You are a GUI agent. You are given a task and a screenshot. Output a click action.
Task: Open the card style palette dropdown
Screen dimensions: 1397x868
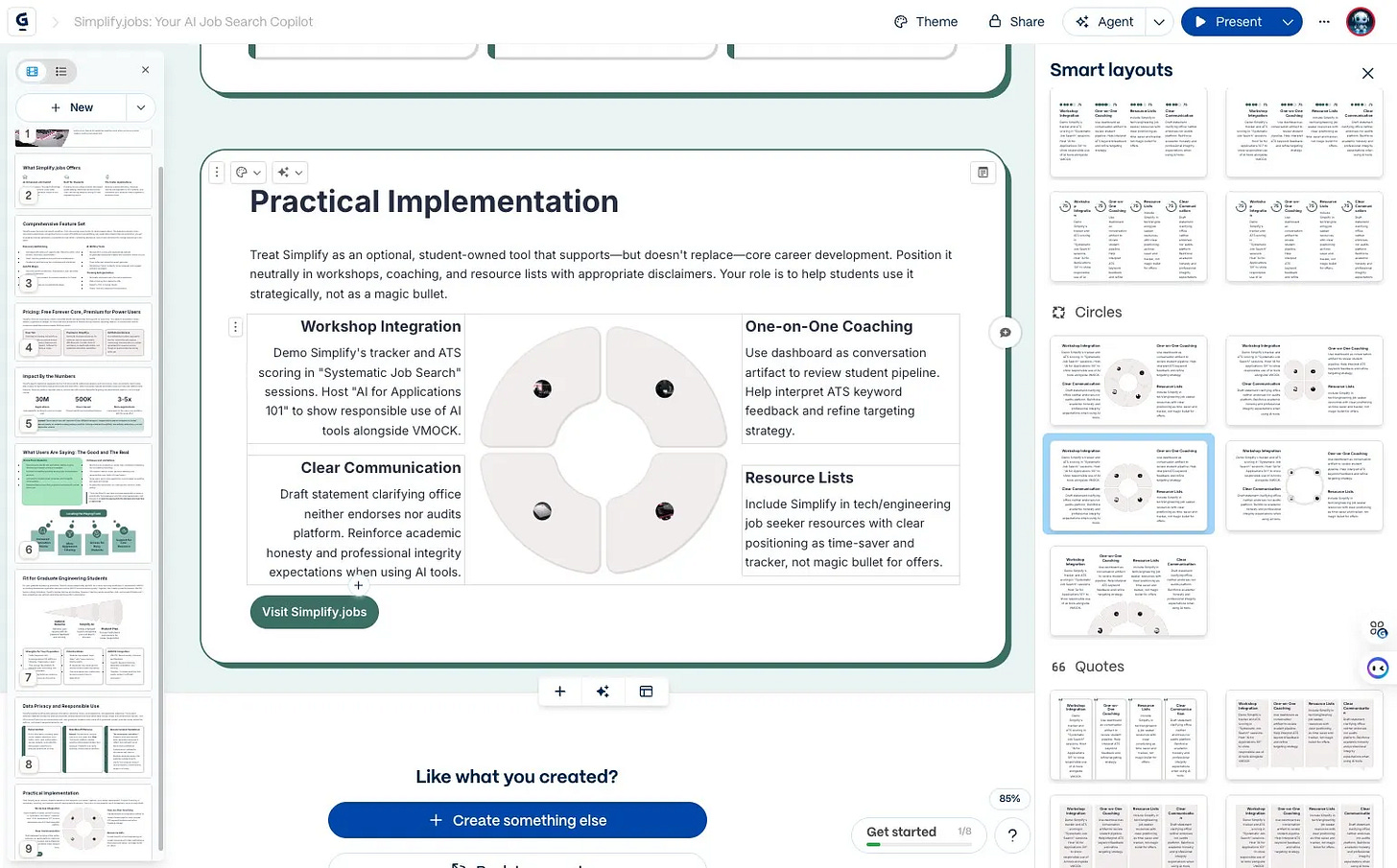tap(248, 172)
